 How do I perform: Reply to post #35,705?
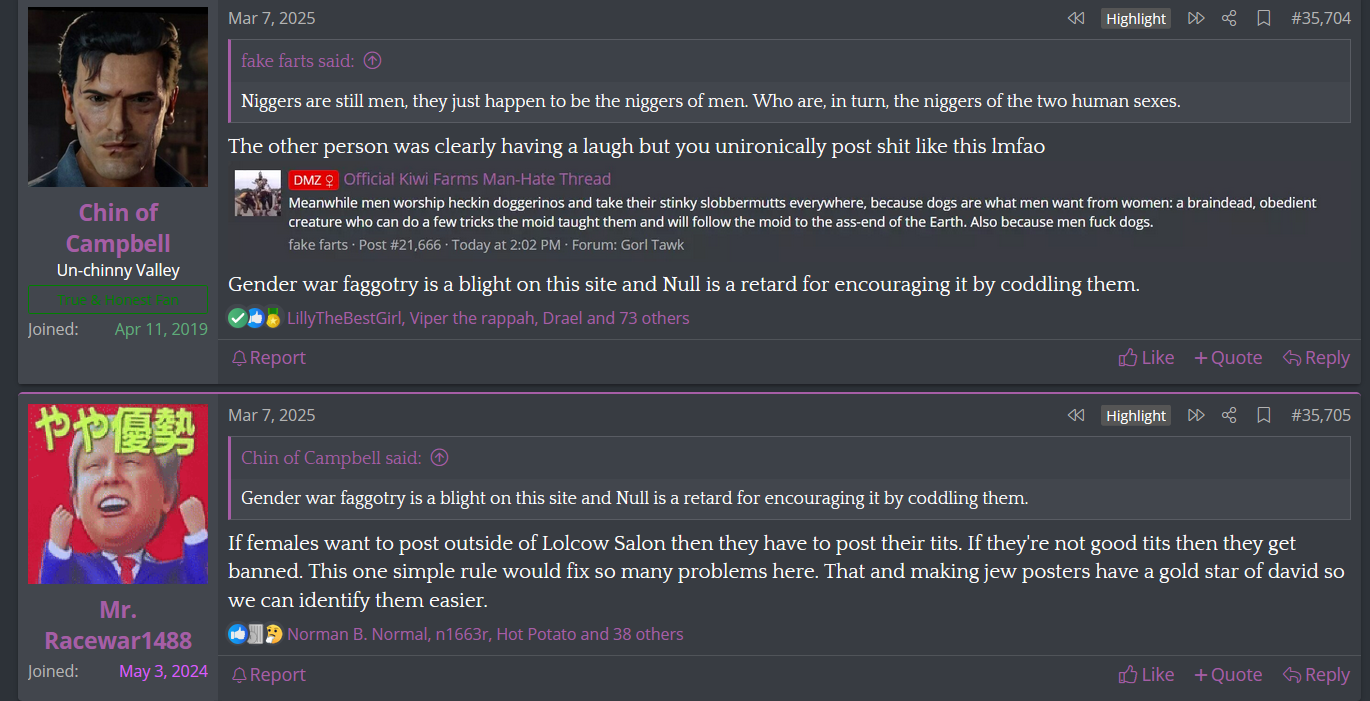(x=1316, y=675)
